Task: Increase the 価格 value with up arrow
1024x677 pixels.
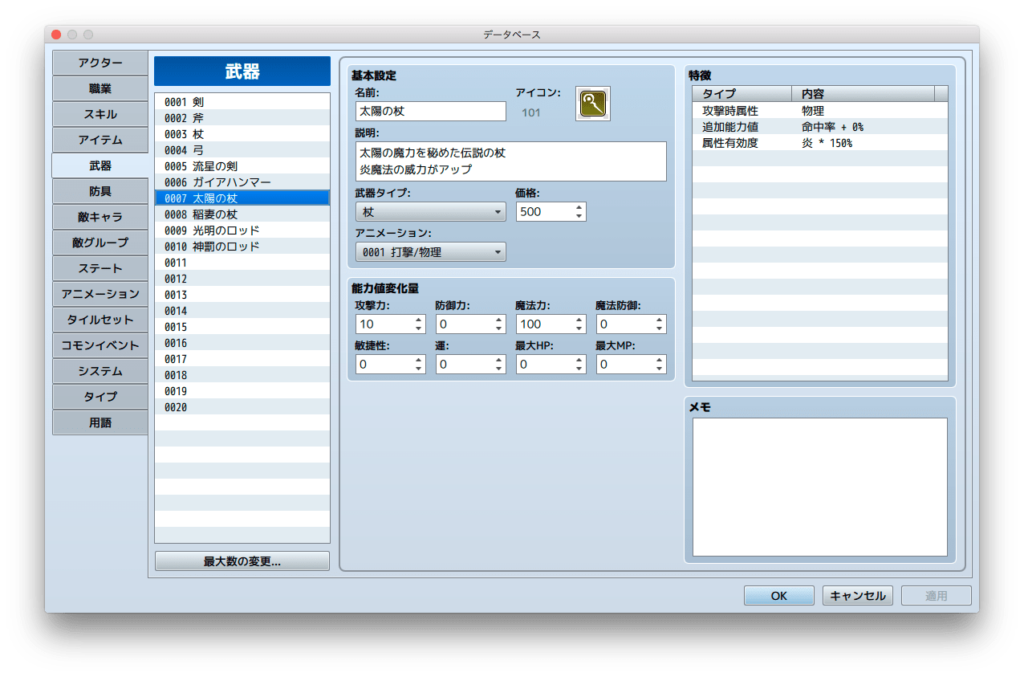Action: [x=579, y=208]
